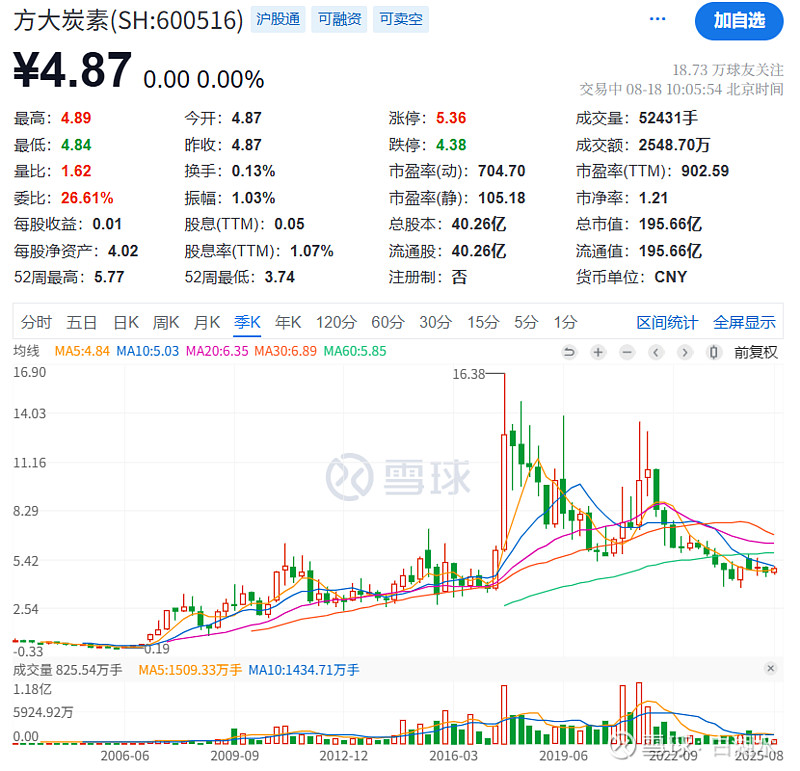Shift chart earlier with left chevron icon
Image resolution: width=800 pixels, height=771 pixels.
click(x=656, y=352)
